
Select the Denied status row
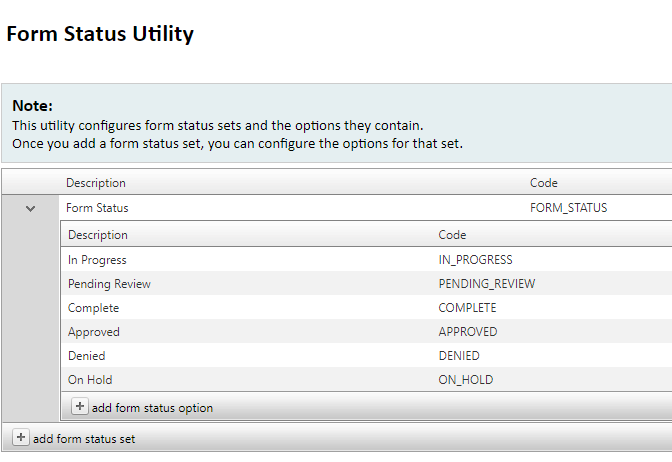[x=366, y=355]
